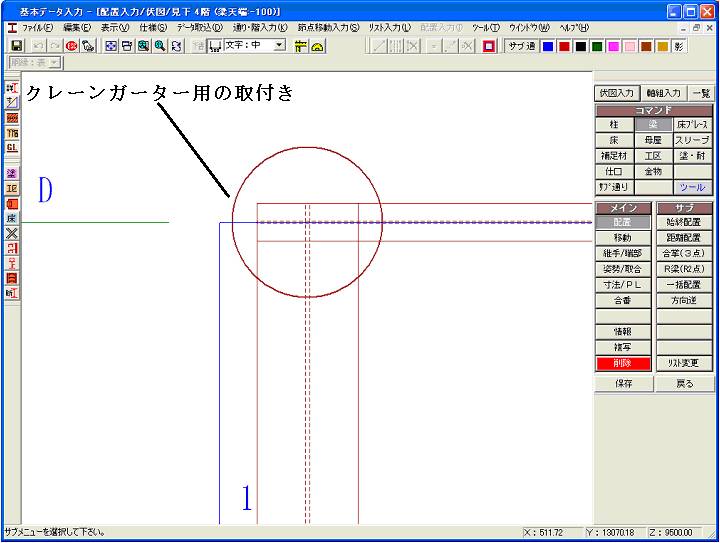Click the red square frame icon
The height and width of the screenshot is (543, 720).
pos(489,46)
